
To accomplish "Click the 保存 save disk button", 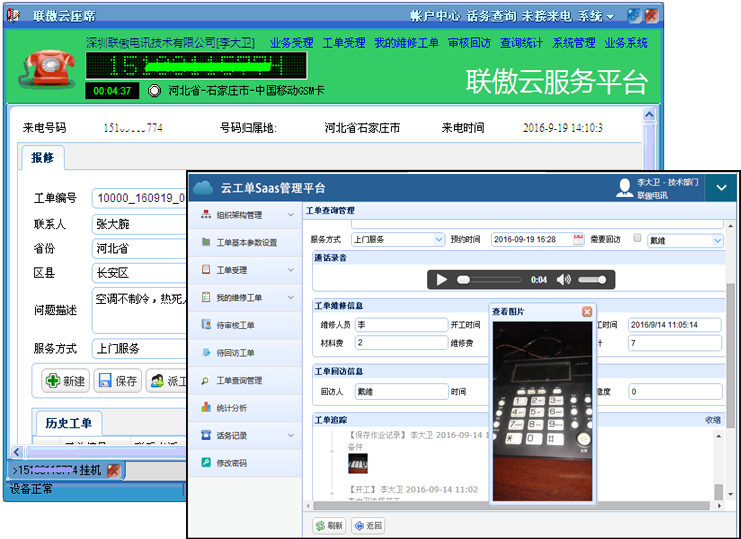I will coord(117,381).
